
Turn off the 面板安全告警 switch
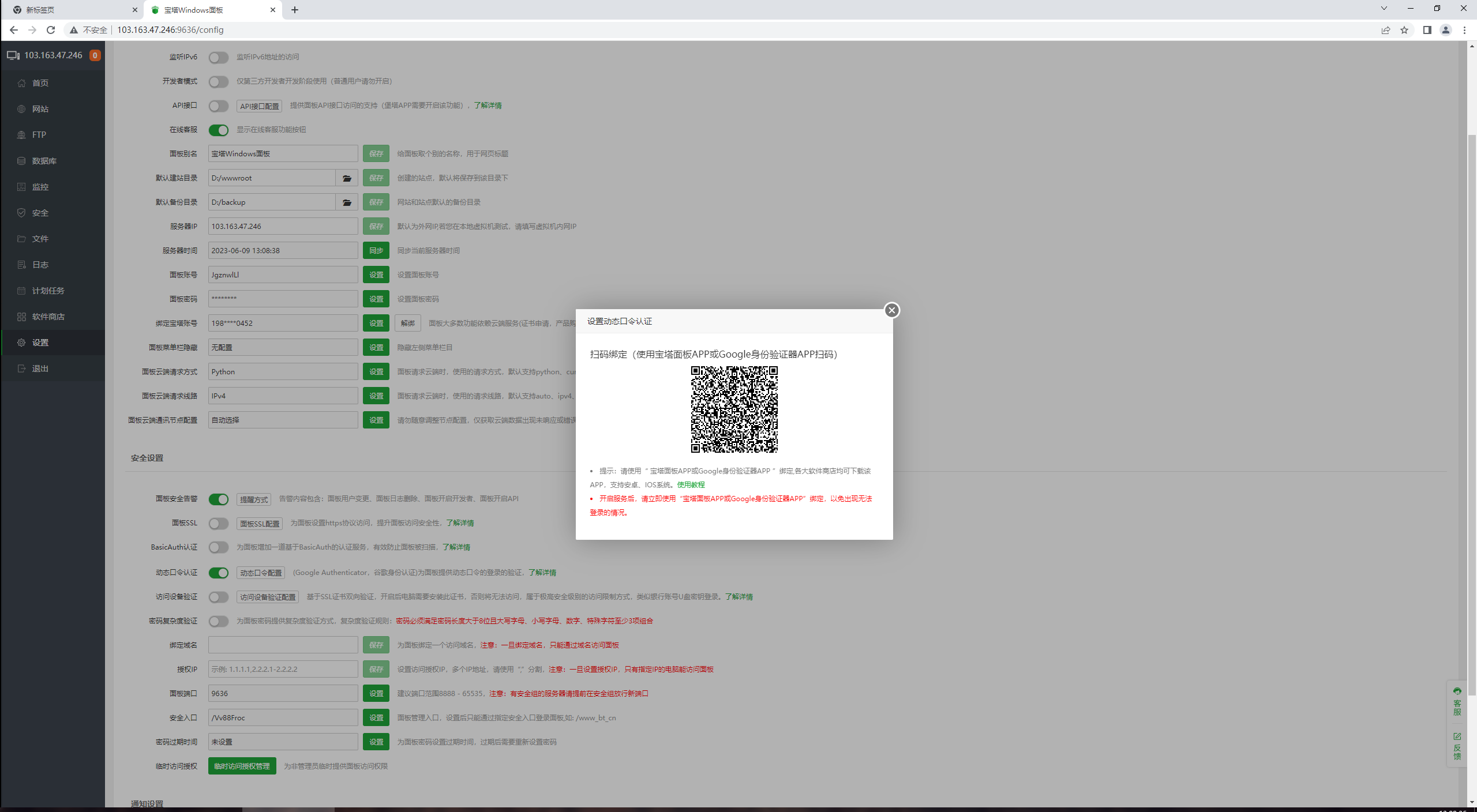[x=219, y=499]
